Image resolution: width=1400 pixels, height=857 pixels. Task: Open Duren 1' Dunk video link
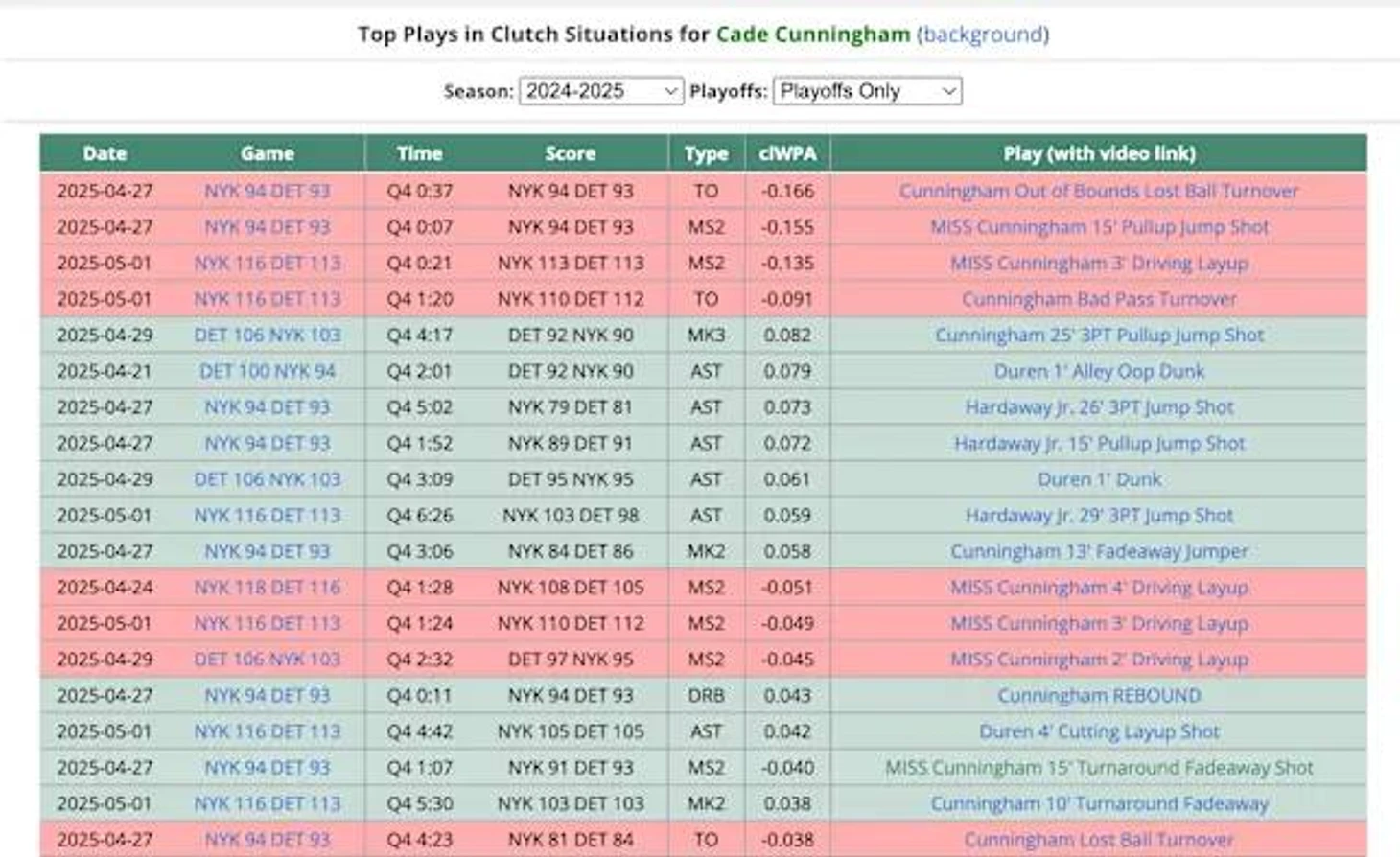click(1099, 479)
